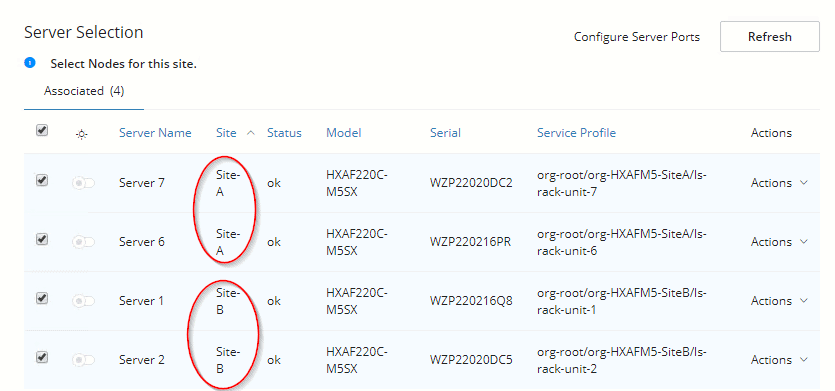Sort by Site column header
Viewport: 835px width, 391px height.
click(x=226, y=133)
